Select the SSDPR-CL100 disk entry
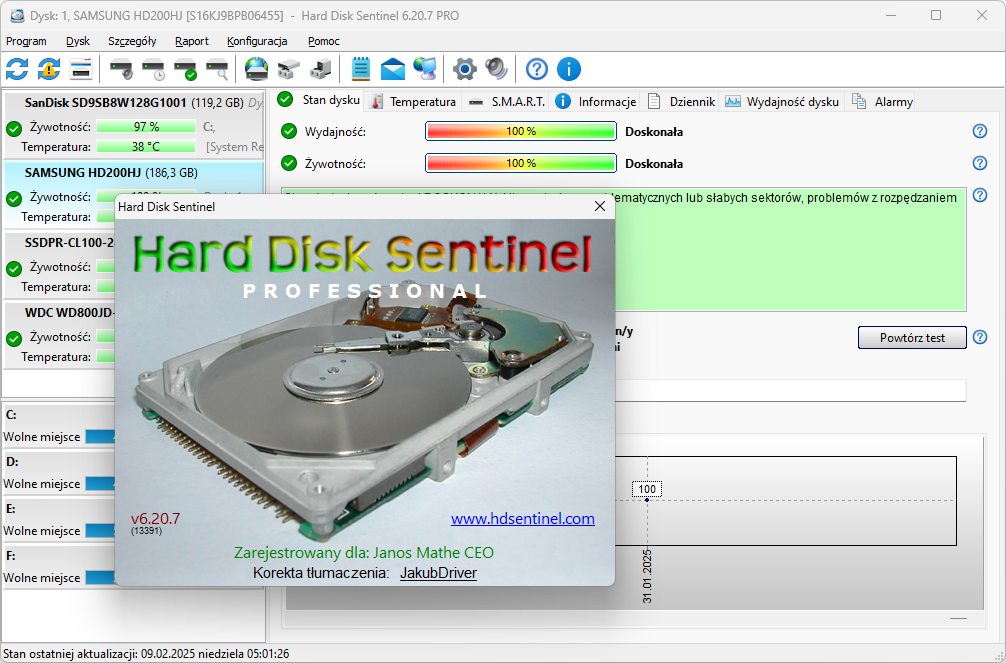This screenshot has width=1006, height=663. tap(60, 264)
